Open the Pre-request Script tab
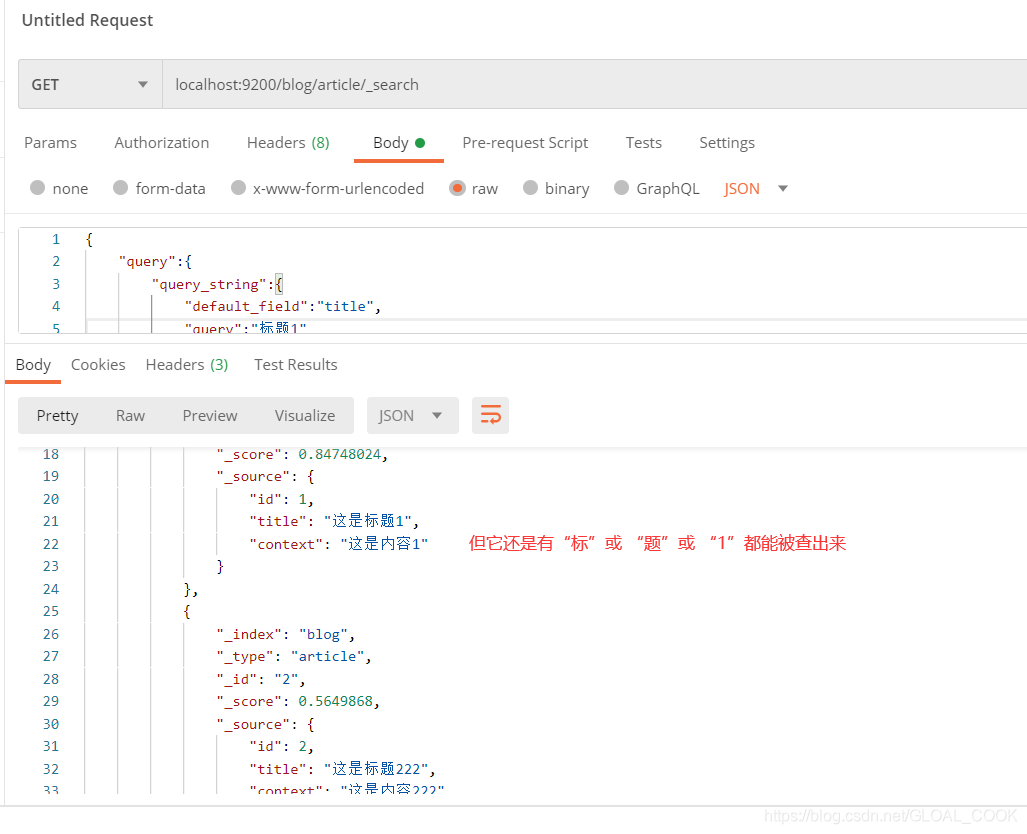The height and width of the screenshot is (834, 1027). pyautogui.click(x=525, y=143)
